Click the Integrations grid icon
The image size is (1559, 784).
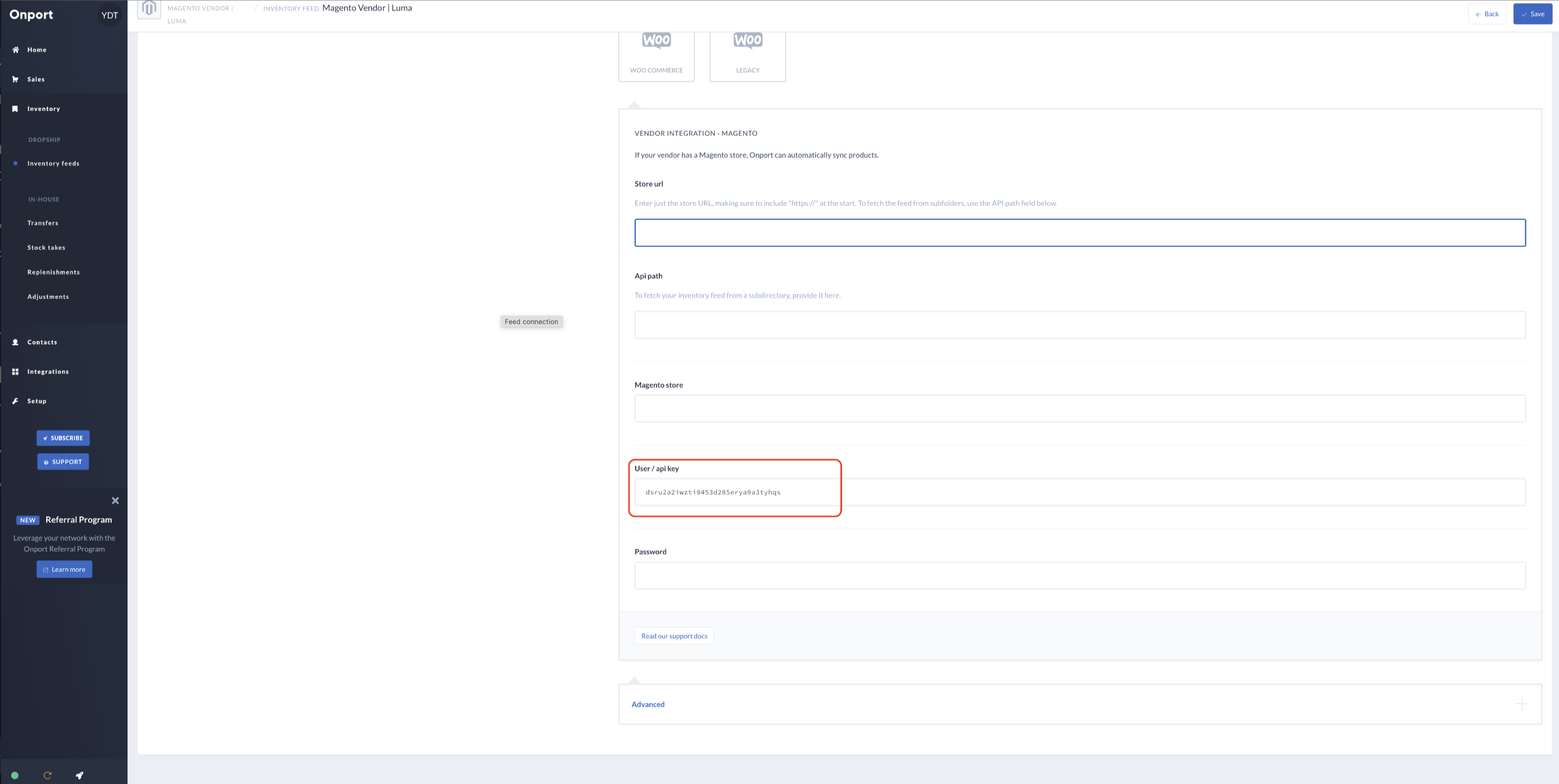coord(15,372)
